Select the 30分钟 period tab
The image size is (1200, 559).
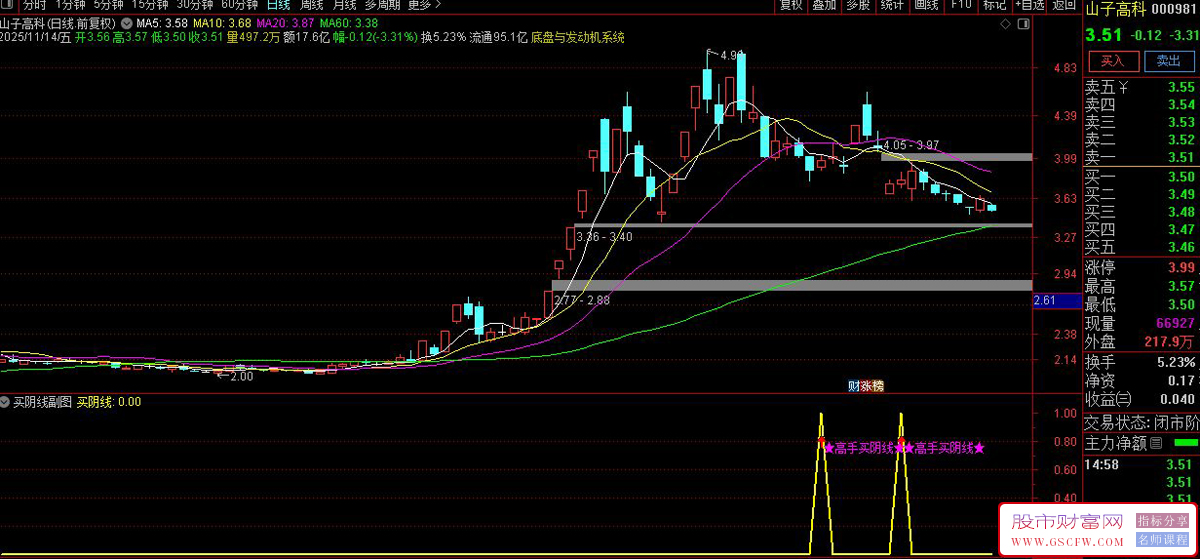[195, 5]
